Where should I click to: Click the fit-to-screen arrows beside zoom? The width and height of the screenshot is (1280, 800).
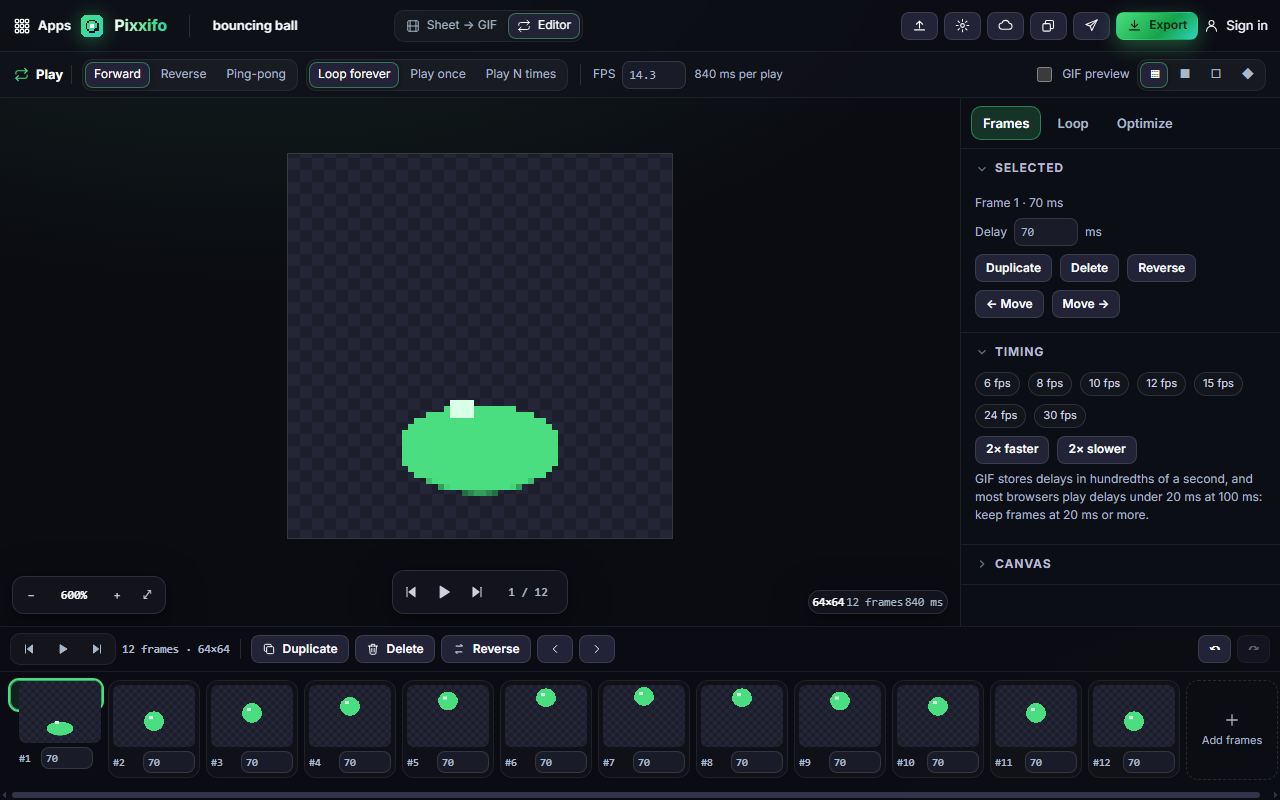[x=147, y=595]
